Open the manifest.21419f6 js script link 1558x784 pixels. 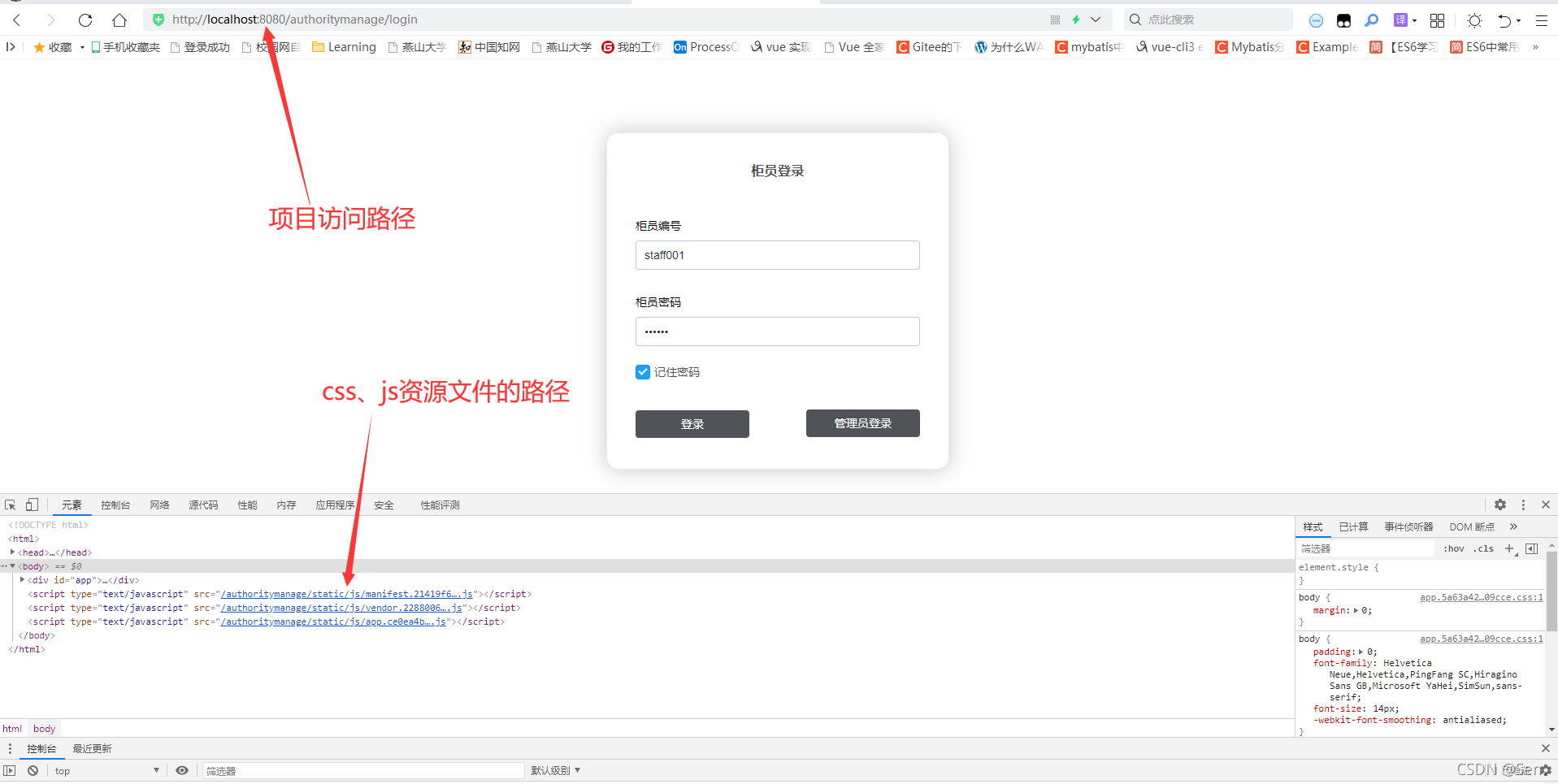(x=347, y=594)
